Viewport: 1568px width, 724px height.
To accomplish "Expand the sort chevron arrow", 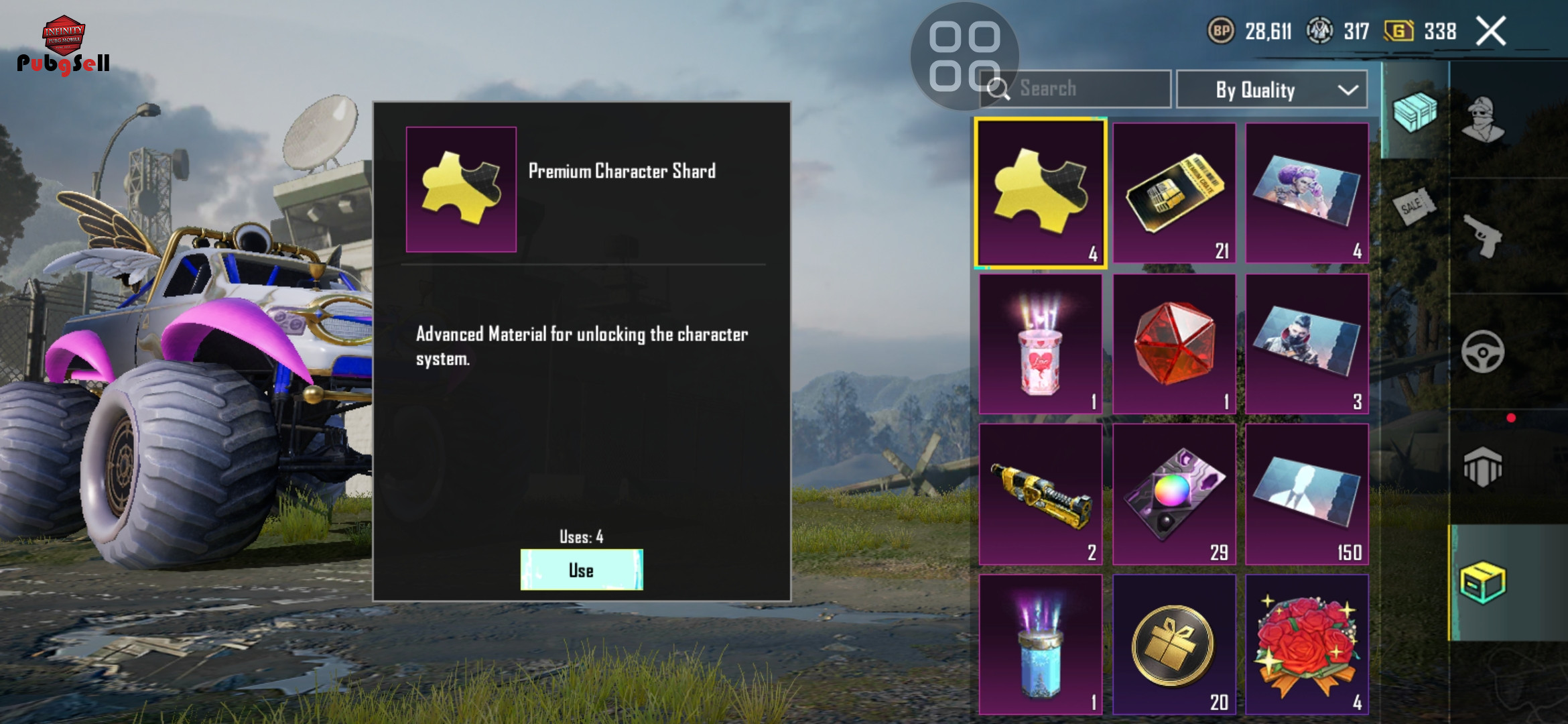I will point(1348,90).
